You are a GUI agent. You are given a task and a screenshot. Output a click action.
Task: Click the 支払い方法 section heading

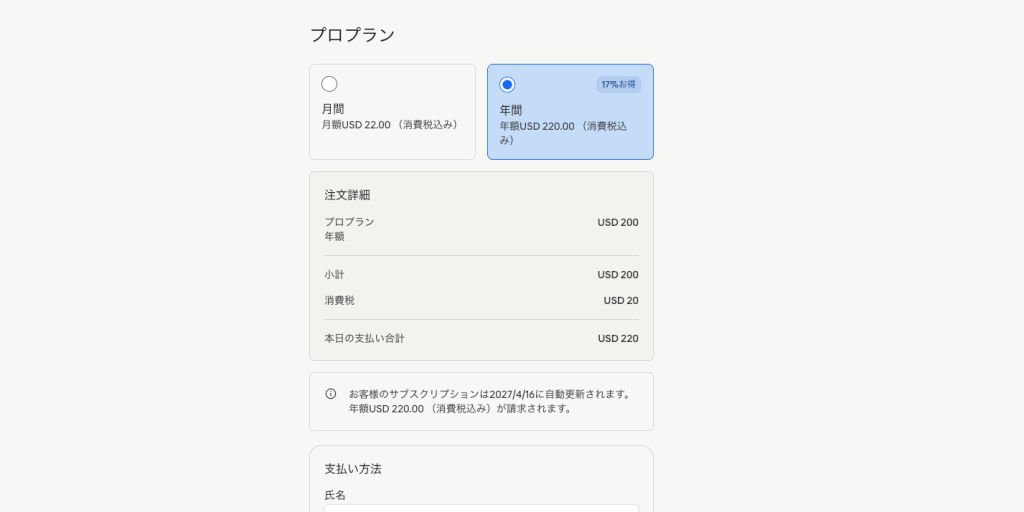tap(353, 469)
